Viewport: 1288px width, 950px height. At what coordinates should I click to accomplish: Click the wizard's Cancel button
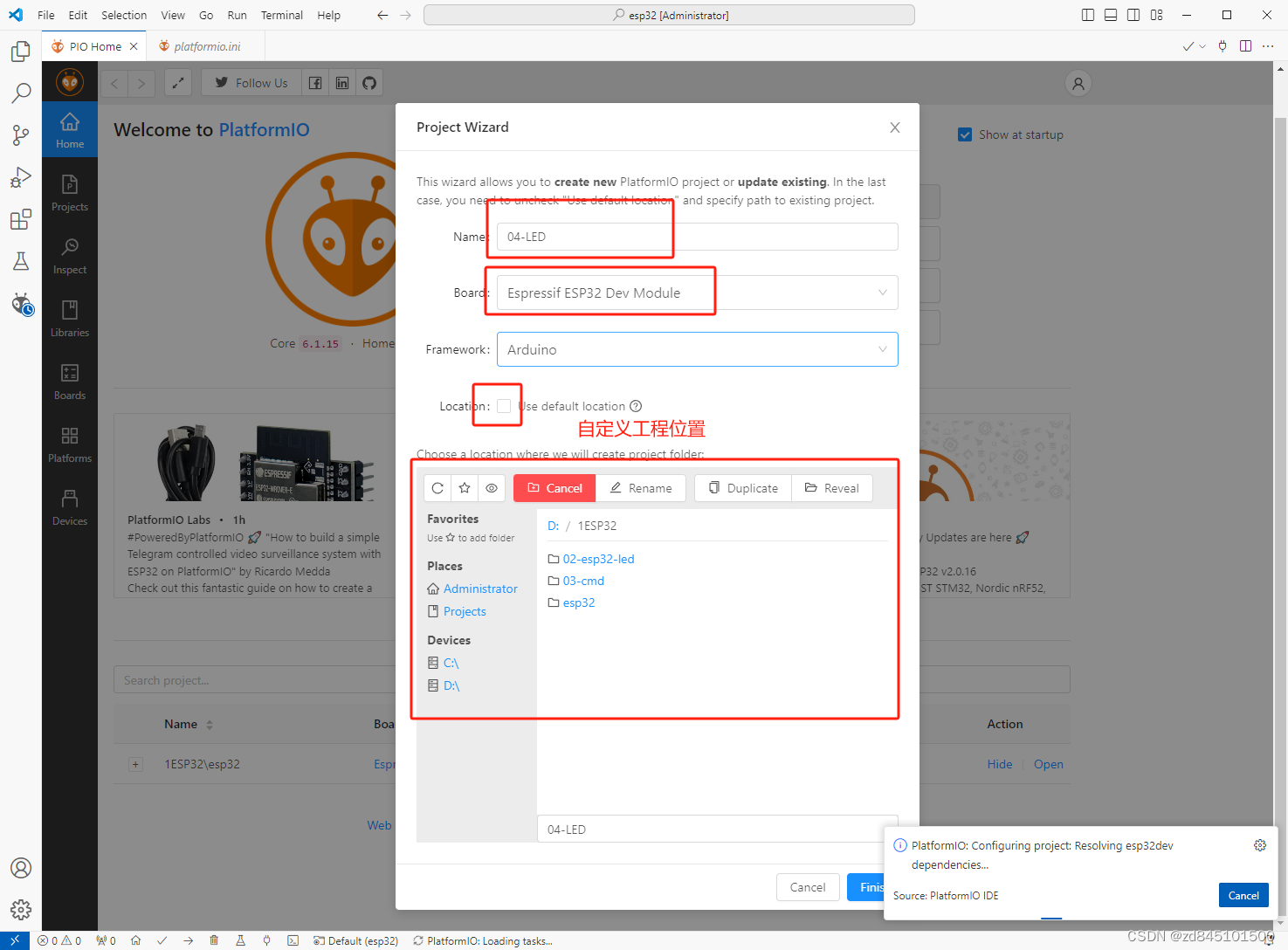[x=808, y=887]
